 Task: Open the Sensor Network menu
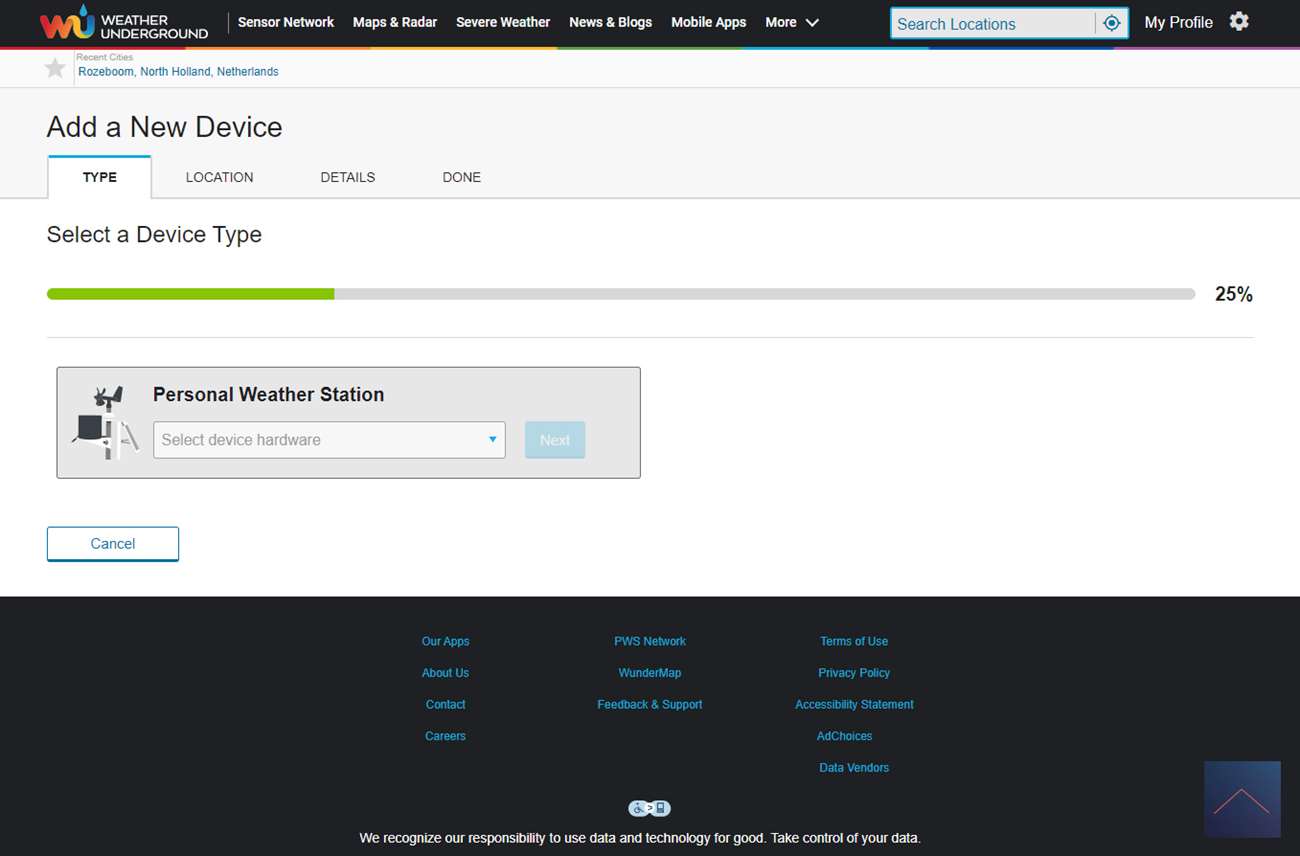pyautogui.click(x=286, y=22)
